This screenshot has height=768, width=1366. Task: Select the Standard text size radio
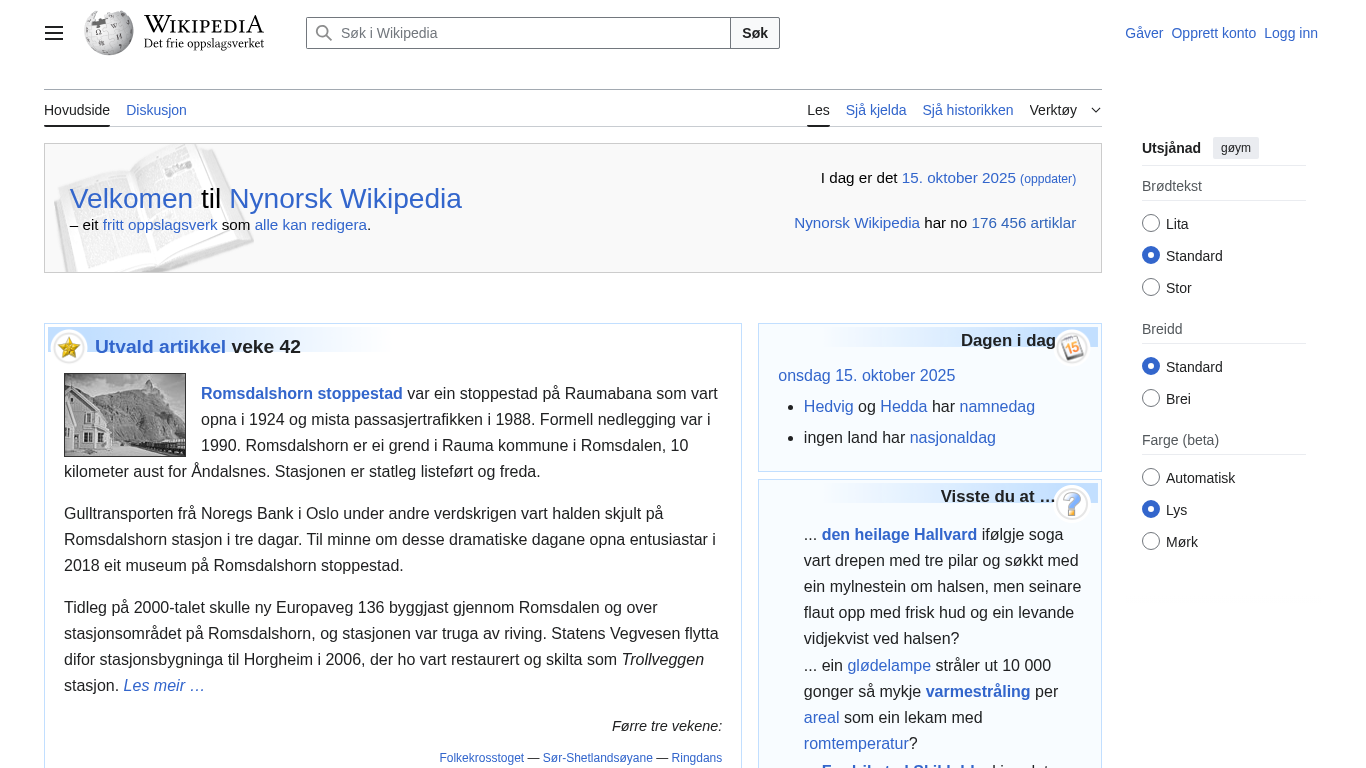click(1151, 256)
